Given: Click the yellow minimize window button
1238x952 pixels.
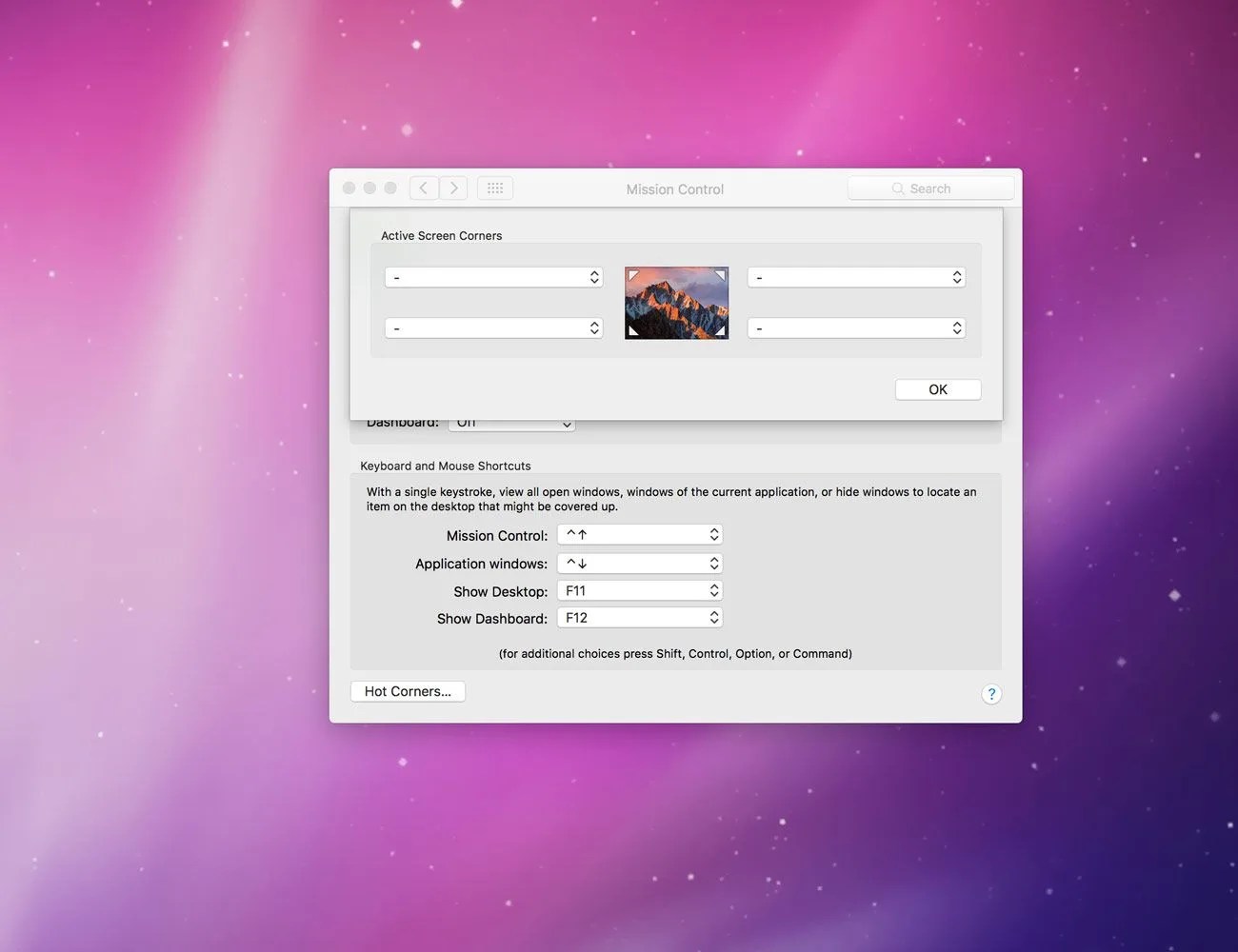Looking at the screenshot, I should point(369,188).
